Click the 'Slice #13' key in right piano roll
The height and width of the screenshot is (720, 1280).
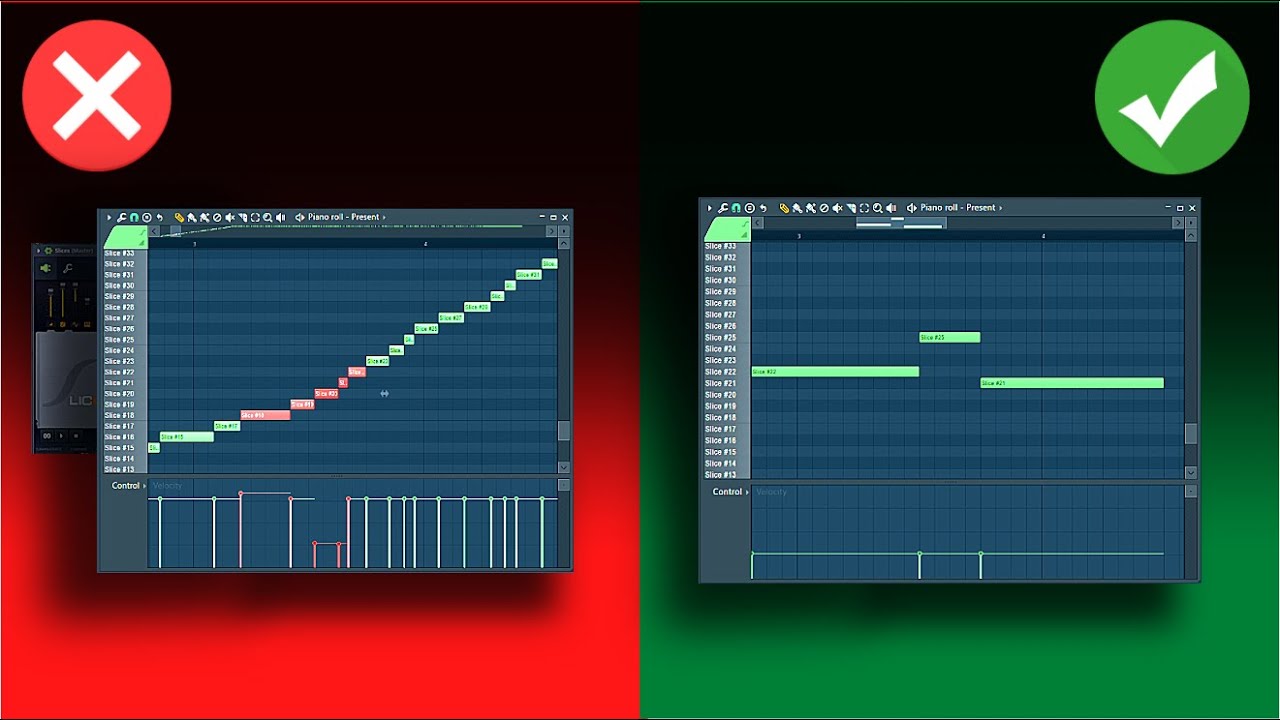pyautogui.click(x=727, y=474)
